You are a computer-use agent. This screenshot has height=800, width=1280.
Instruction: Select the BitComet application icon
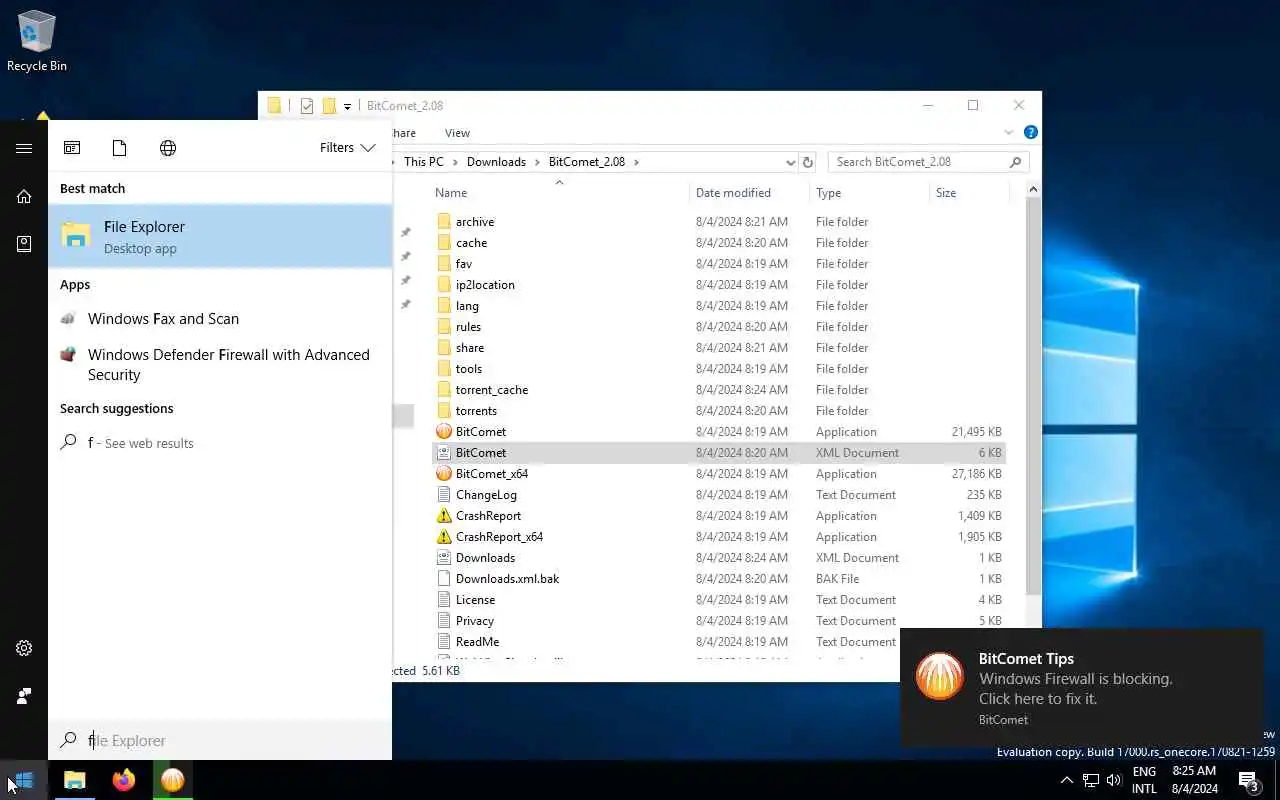(x=444, y=432)
